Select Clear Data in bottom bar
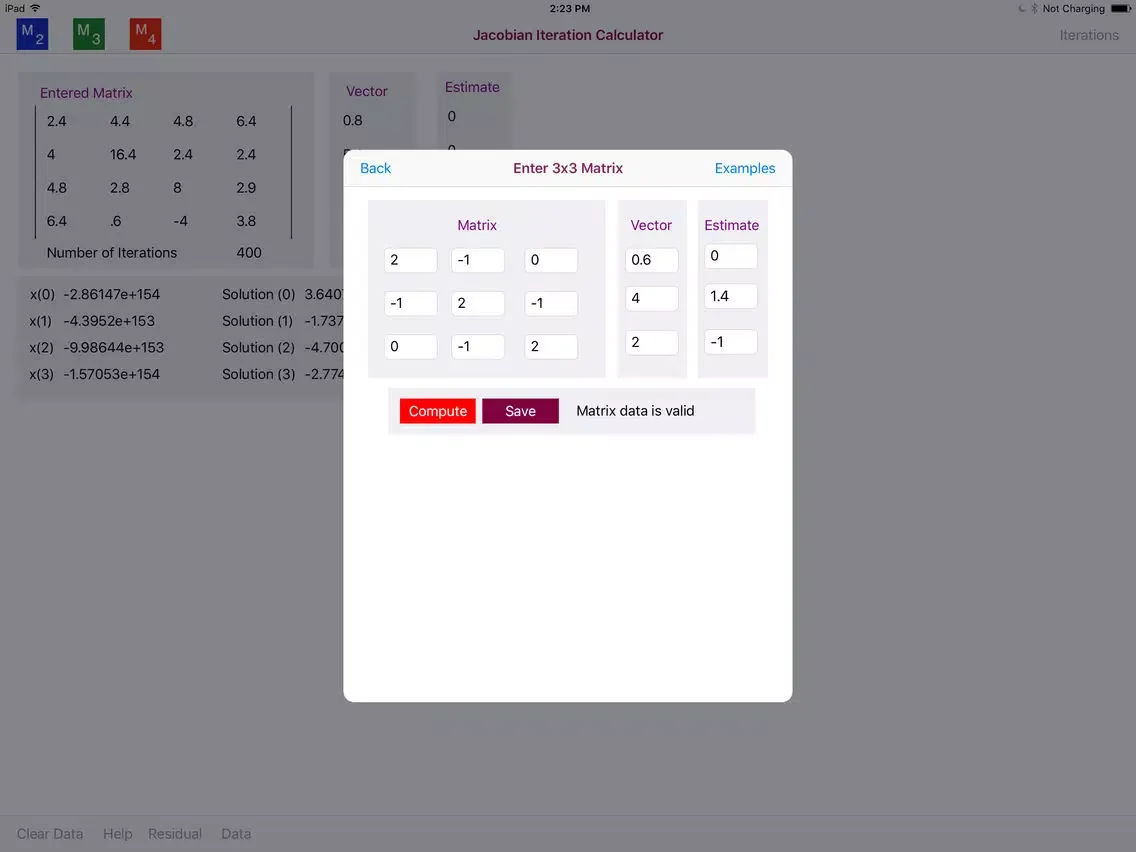Viewport: 1136px width, 852px height. coord(50,834)
